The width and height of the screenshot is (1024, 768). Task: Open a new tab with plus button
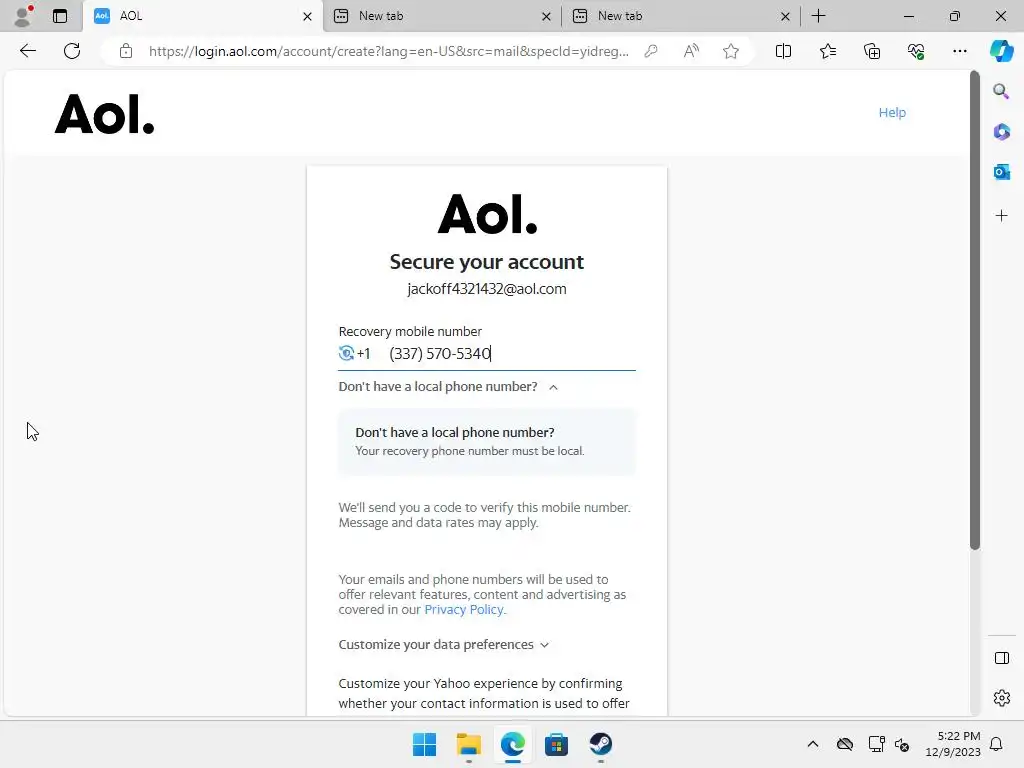[x=818, y=16]
